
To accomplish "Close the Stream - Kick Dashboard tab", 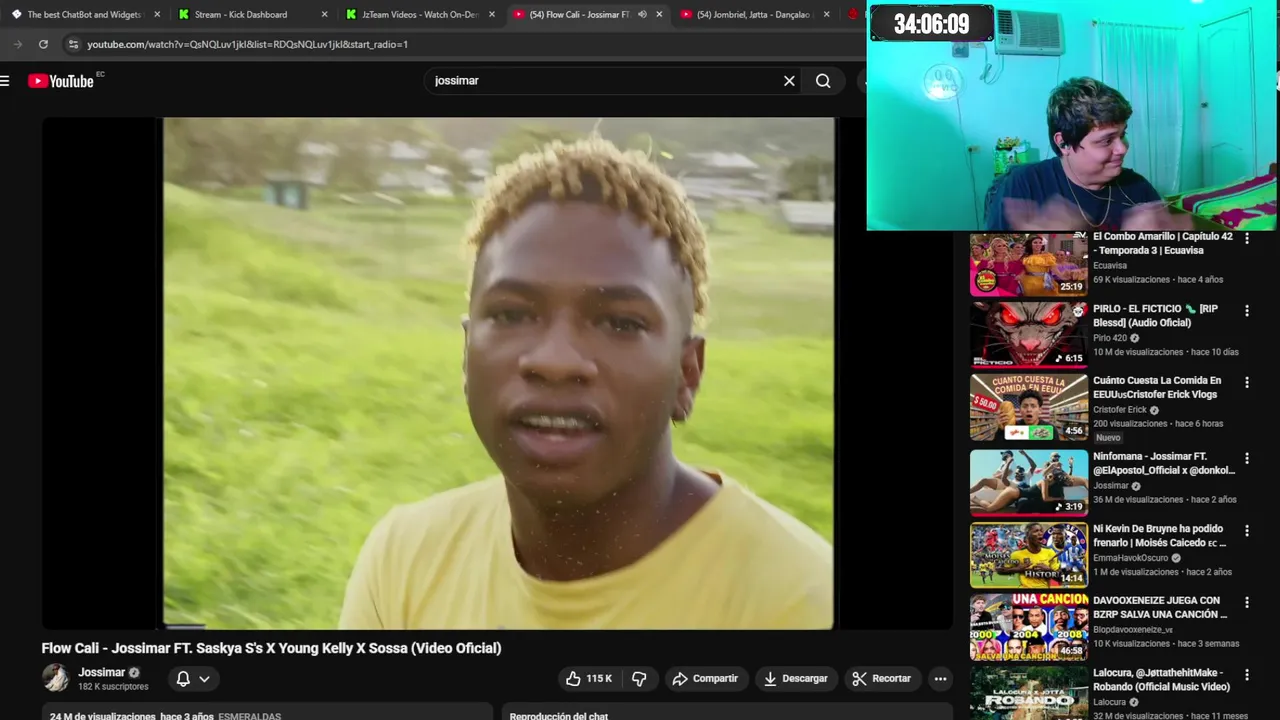I will 324,14.
